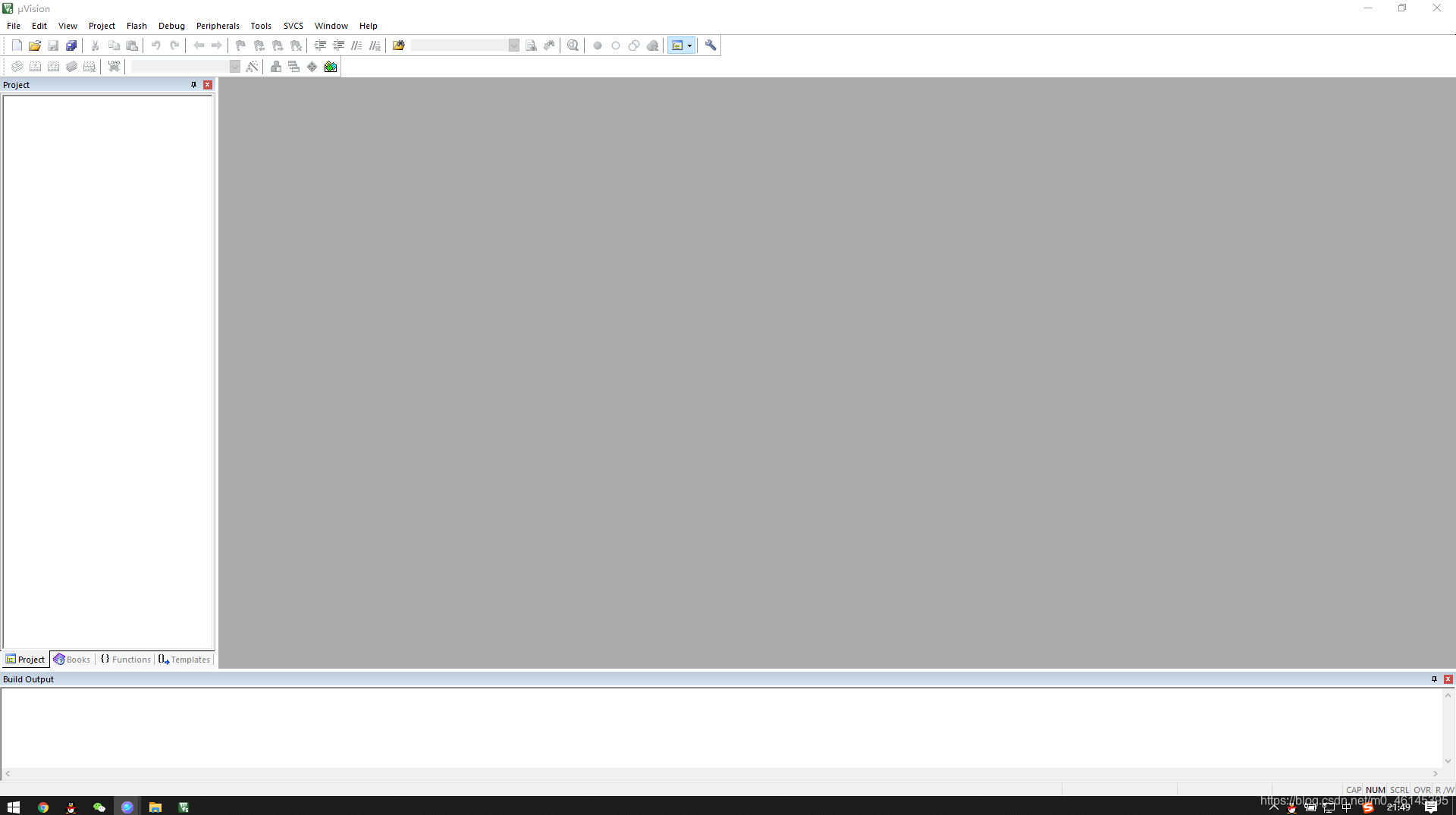
Task: Expand the window layout dropdown arrow
Action: coord(690,45)
